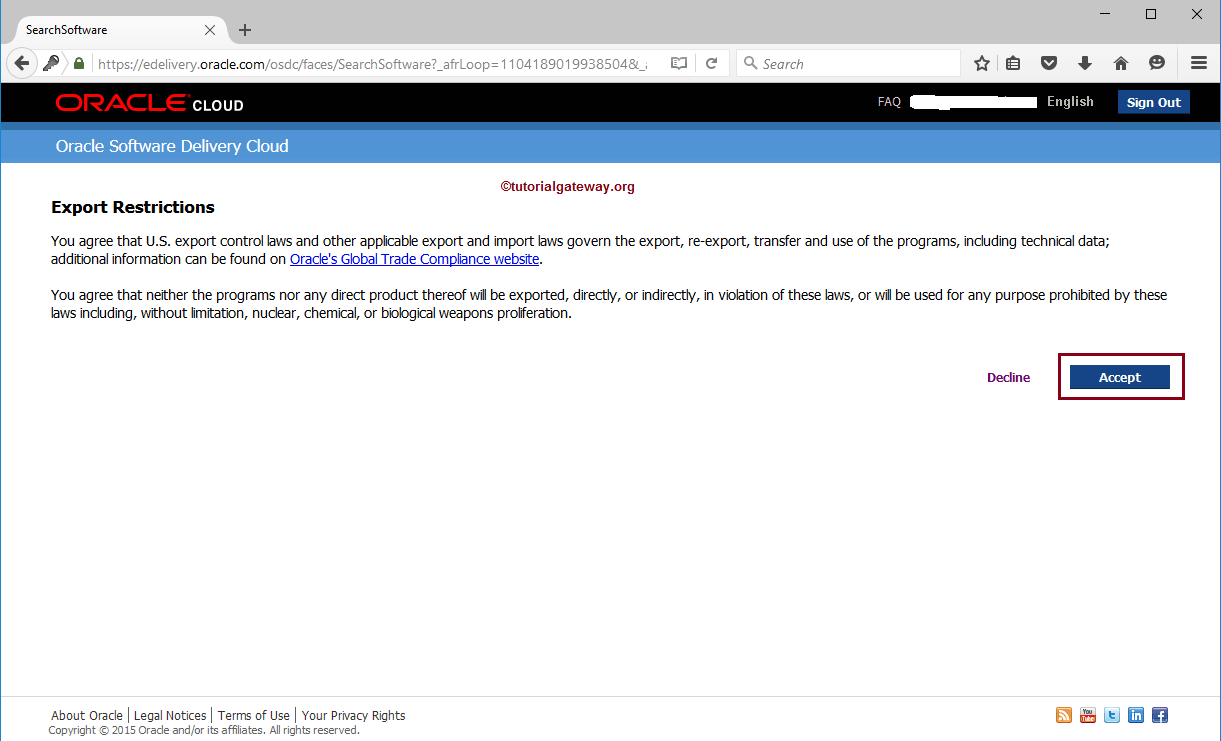
Task: Click the Pocket save icon
Action: pyautogui.click(x=1049, y=63)
